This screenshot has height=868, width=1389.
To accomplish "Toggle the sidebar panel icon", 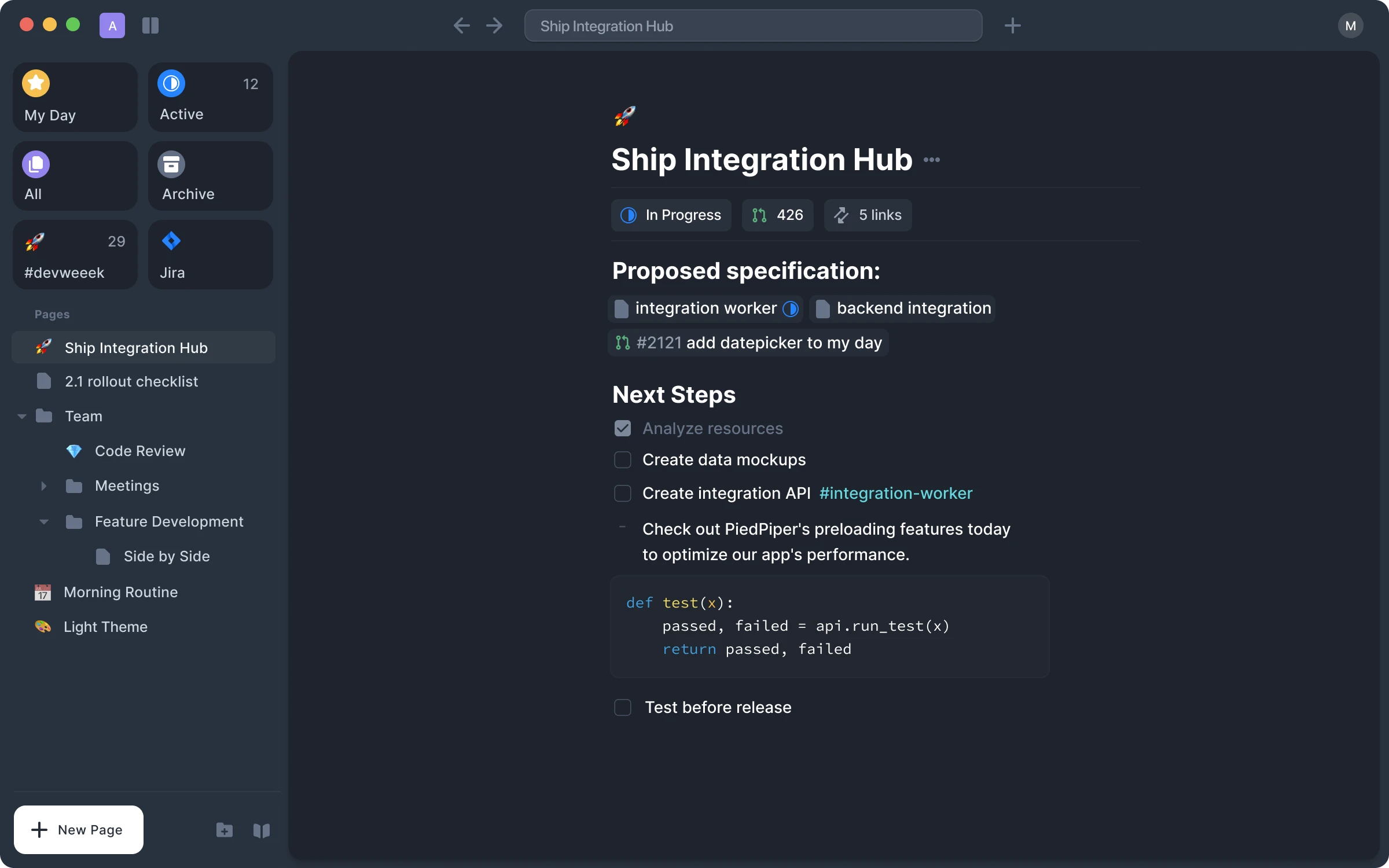I will point(150,25).
